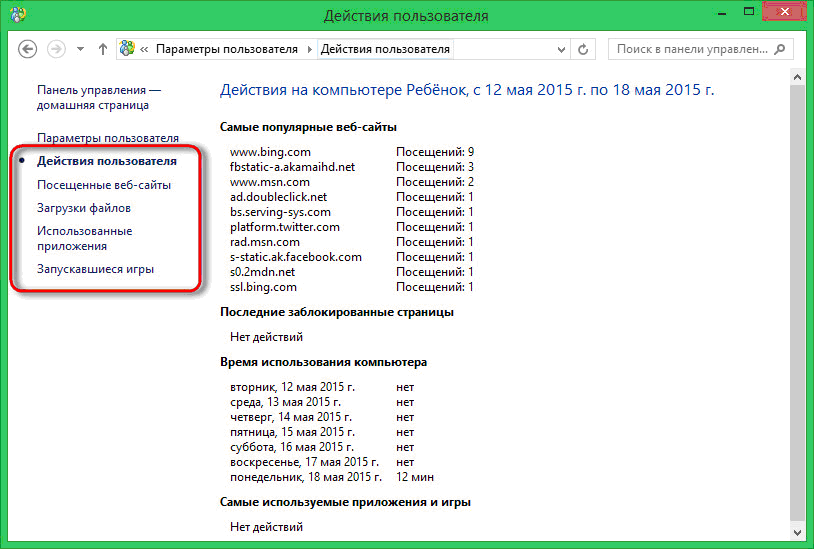Viewport: 814px width, 549px height.
Task: Click the ad.doubleclick.net entry
Action: coord(278,197)
